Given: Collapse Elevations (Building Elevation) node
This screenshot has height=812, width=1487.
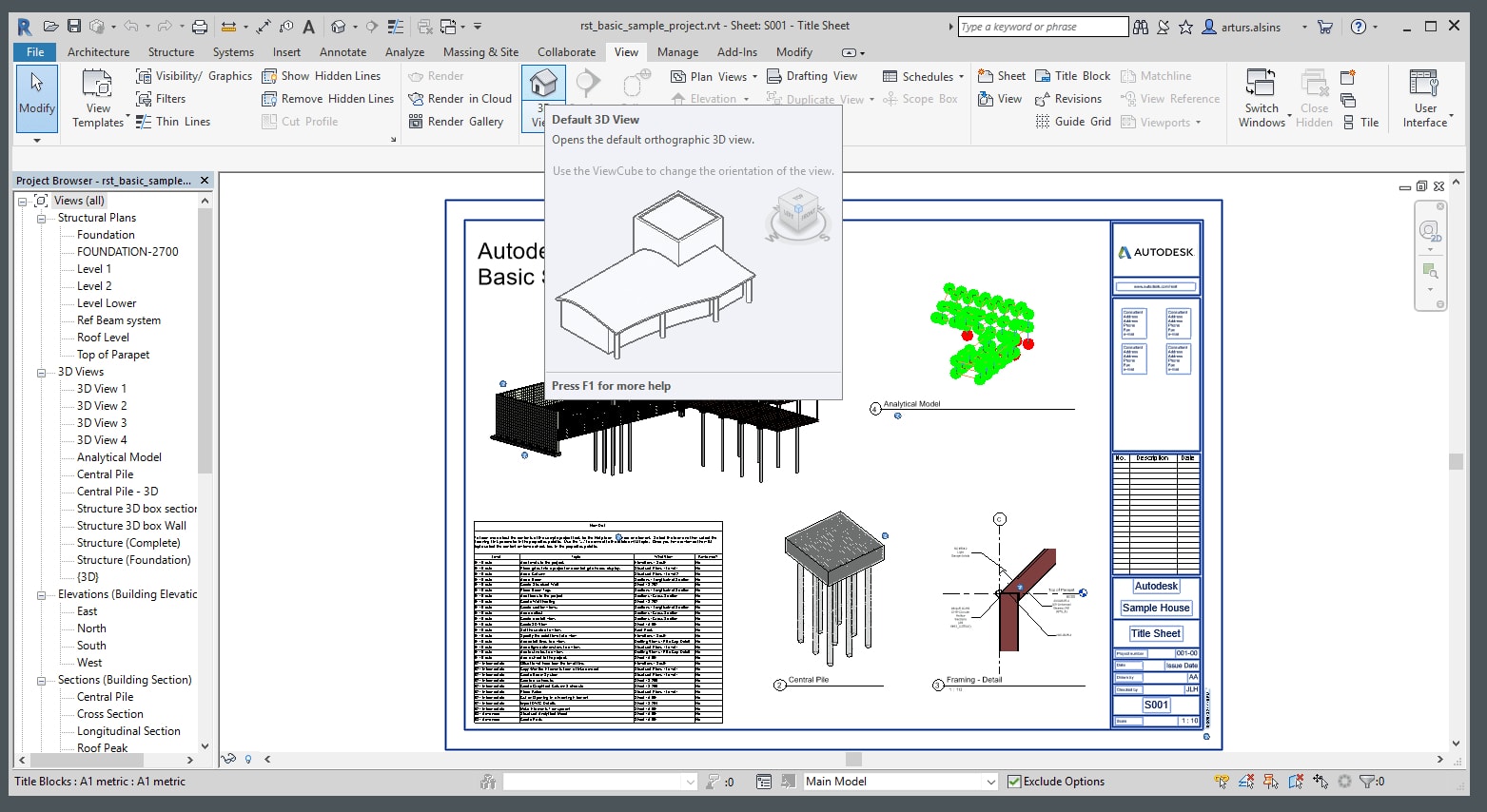Looking at the screenshot, I should 42,594.
